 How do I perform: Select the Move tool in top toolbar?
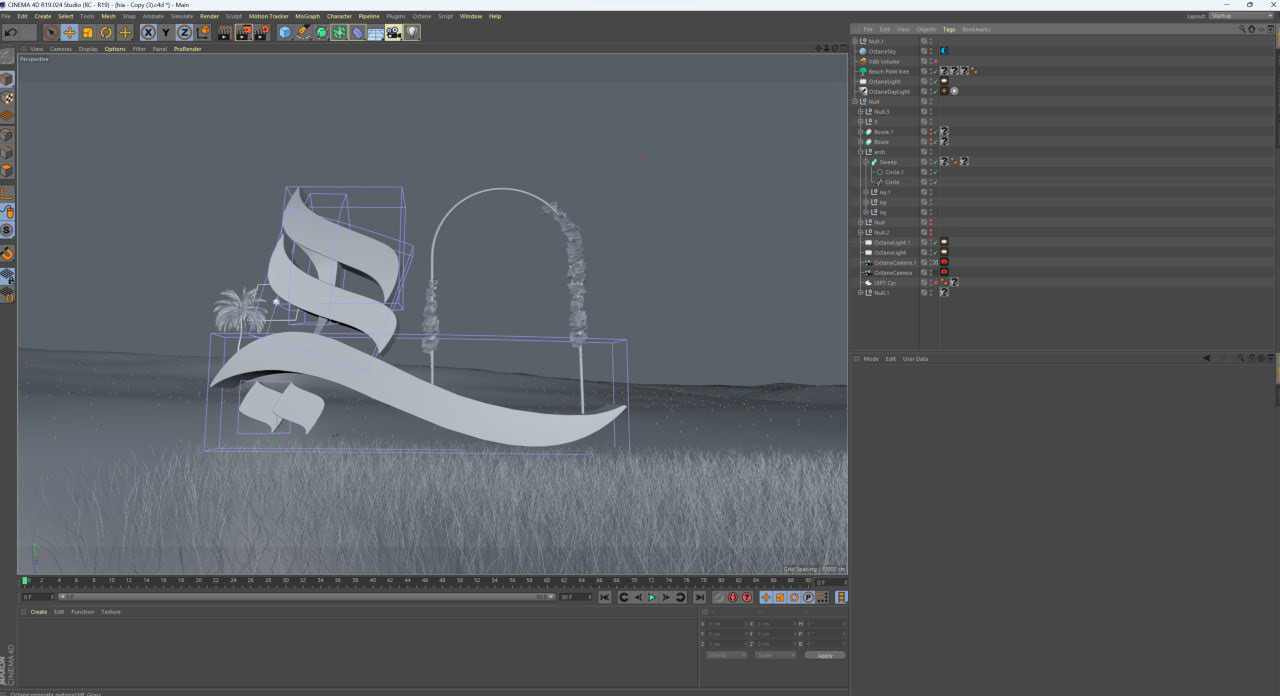[69, 33]
